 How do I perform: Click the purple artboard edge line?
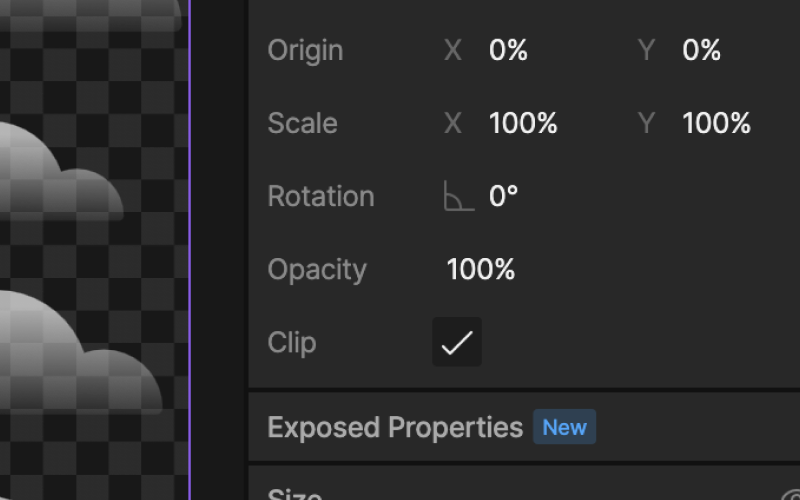click(x=189, y=250)
